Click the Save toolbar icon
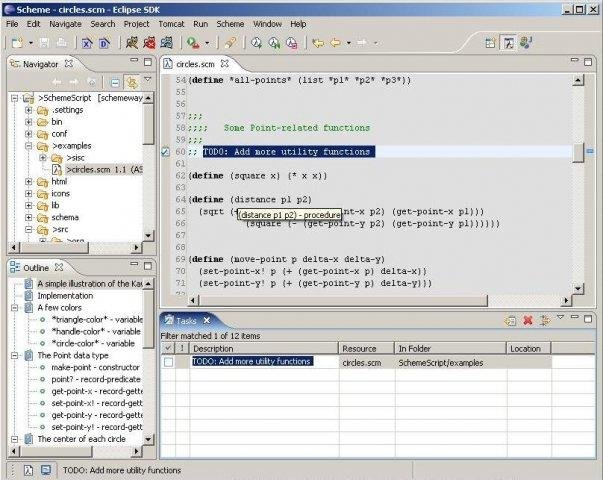The image size is (603, 480). point(44,43)
